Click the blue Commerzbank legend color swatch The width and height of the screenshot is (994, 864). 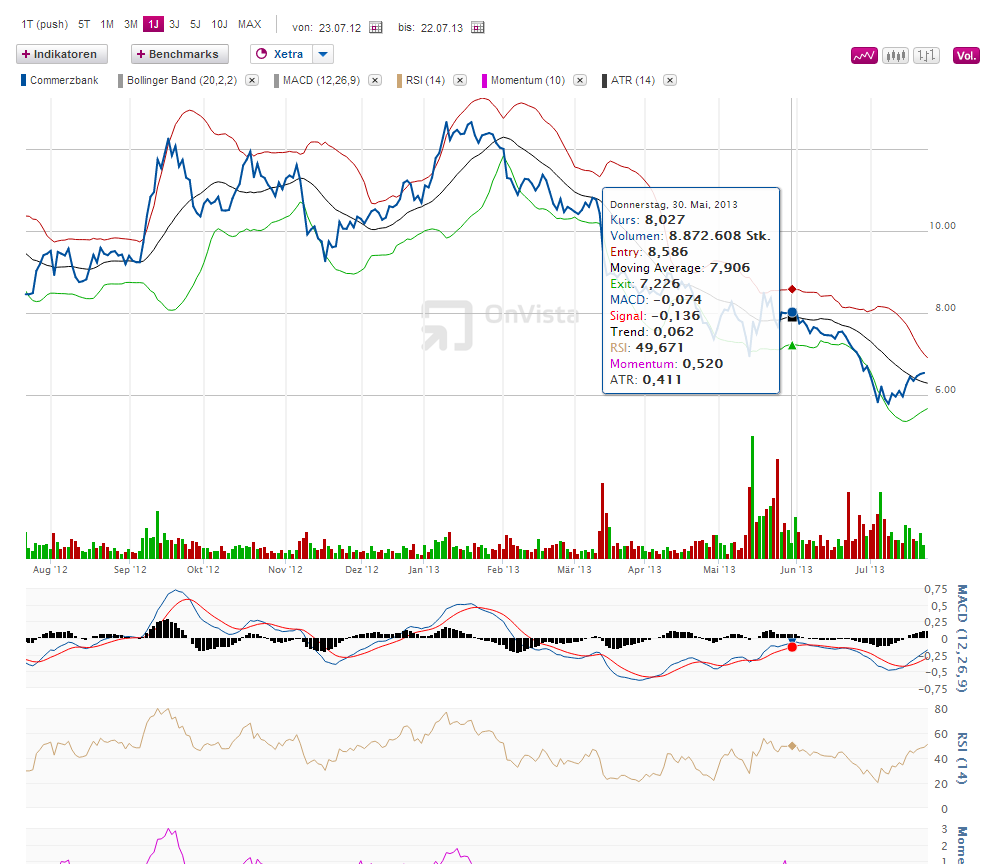(23, 81)
